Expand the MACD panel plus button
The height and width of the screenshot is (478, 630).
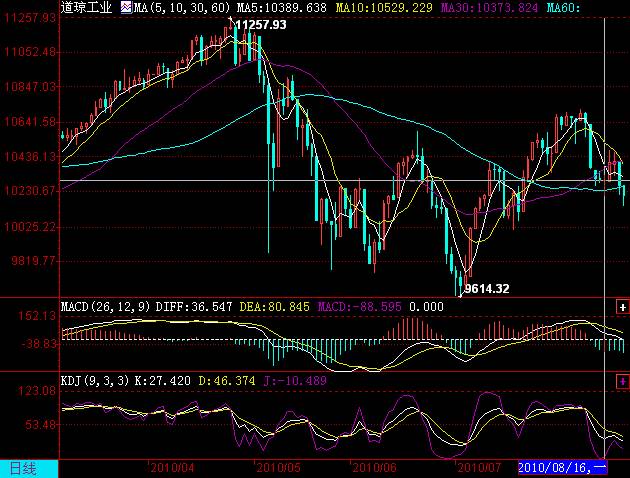point(623,307)
